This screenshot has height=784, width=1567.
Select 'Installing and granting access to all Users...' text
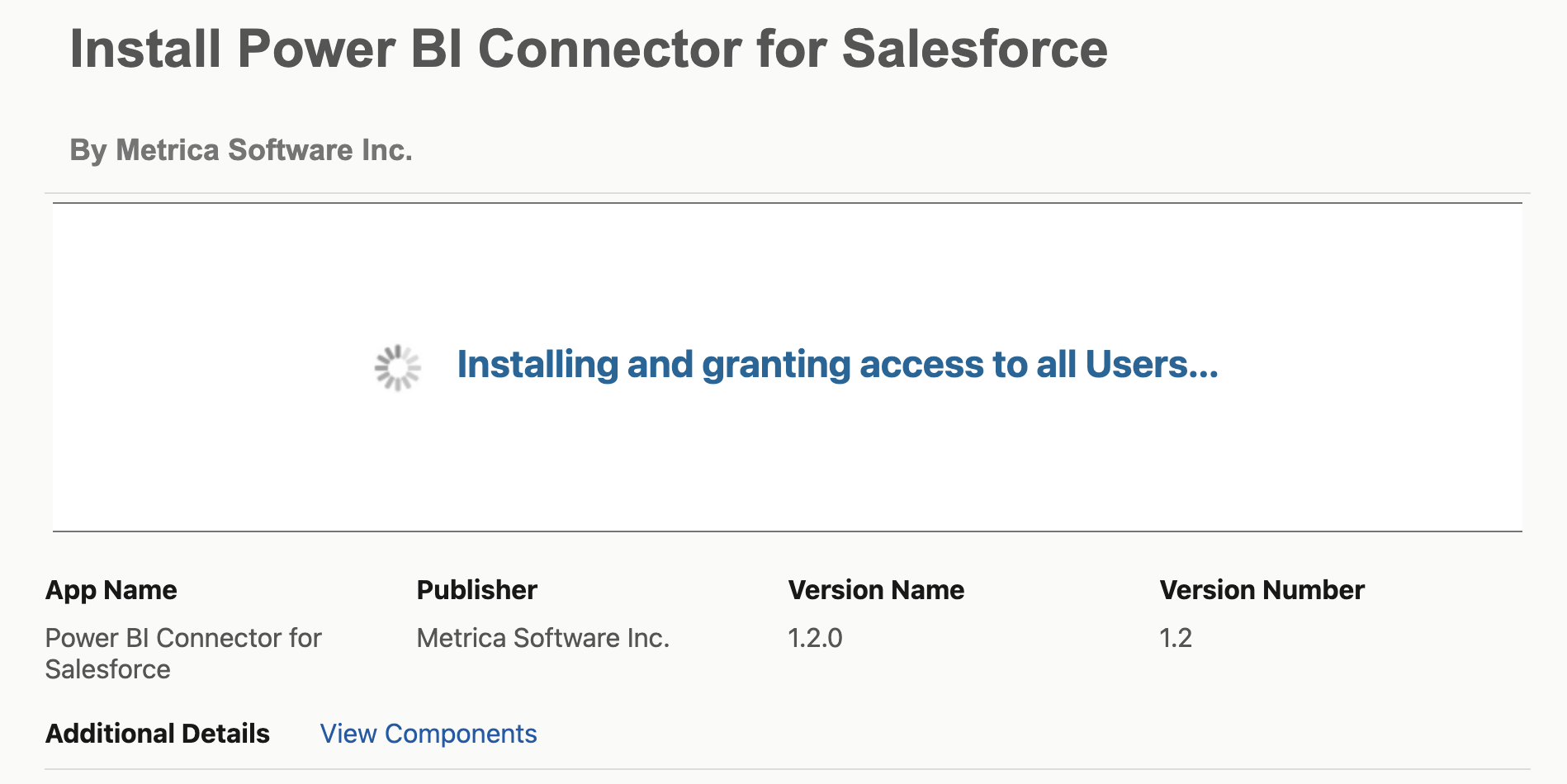[837, 365]
